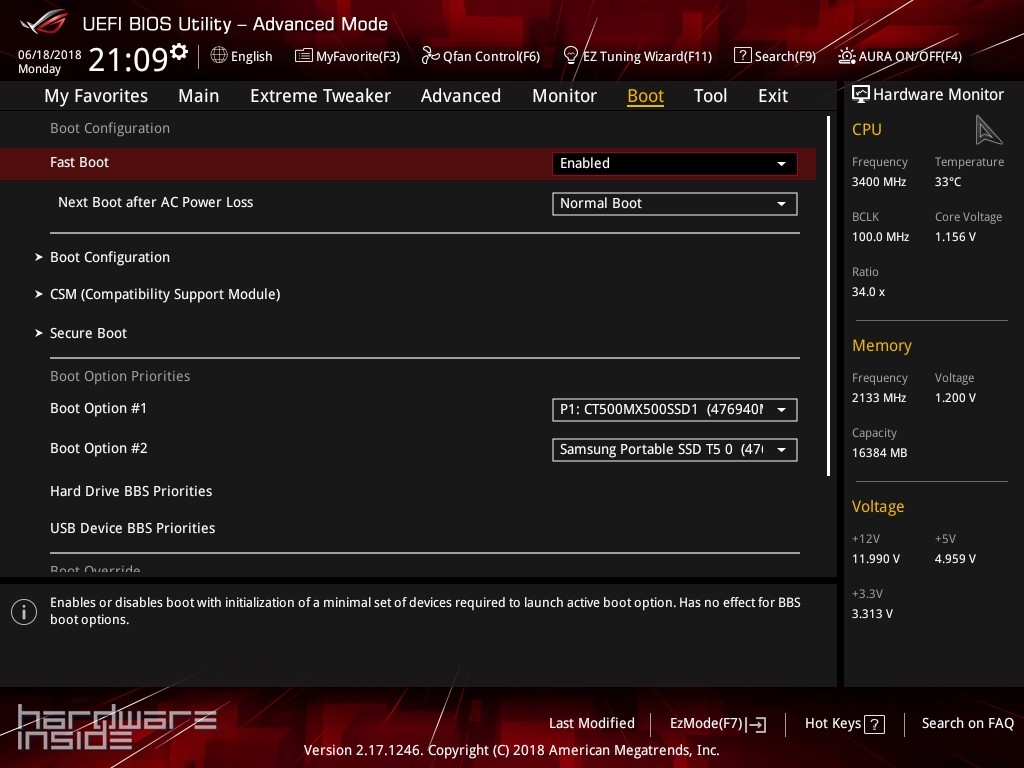Screen dimensions: 1024x768
Task: Click Search on FAQ link
Action: click(967, 724)
